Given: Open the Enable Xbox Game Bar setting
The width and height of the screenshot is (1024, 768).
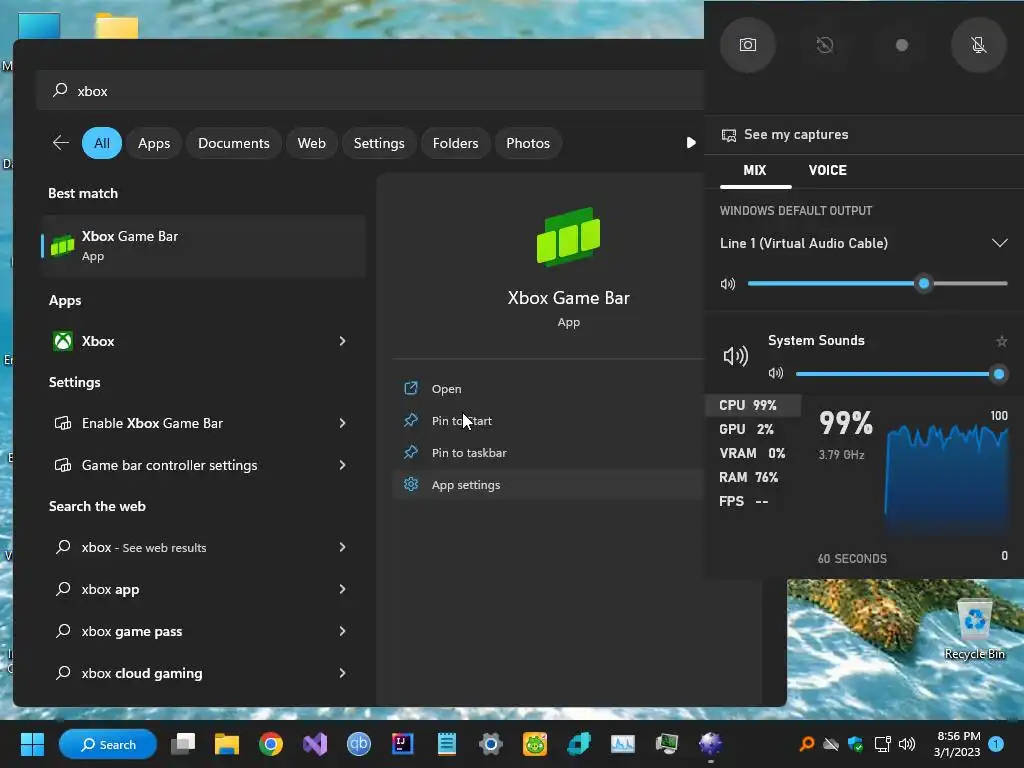Looking at the screenshot, I should 152,423.
